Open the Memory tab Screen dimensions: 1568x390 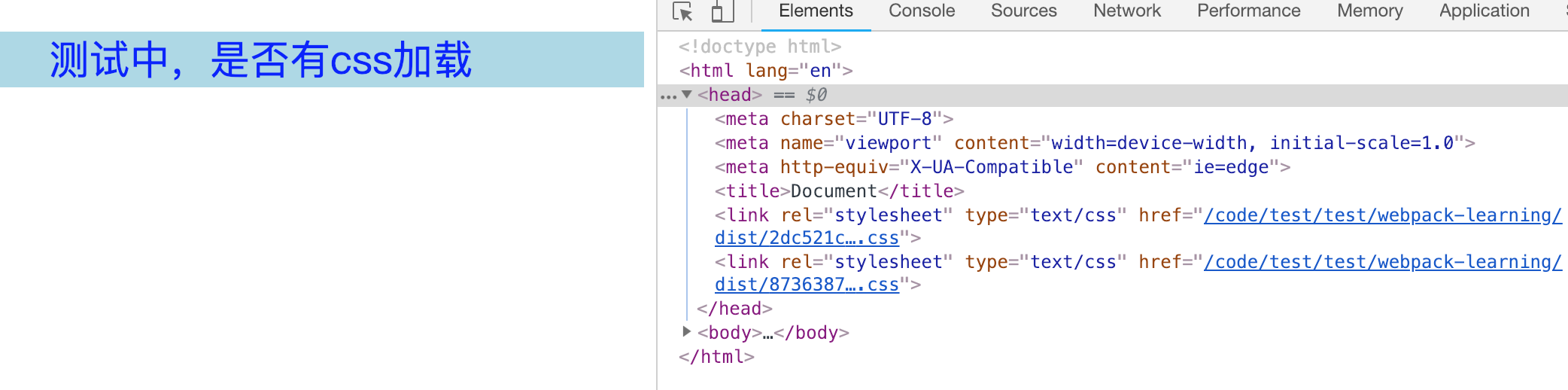coord(1370,11)
